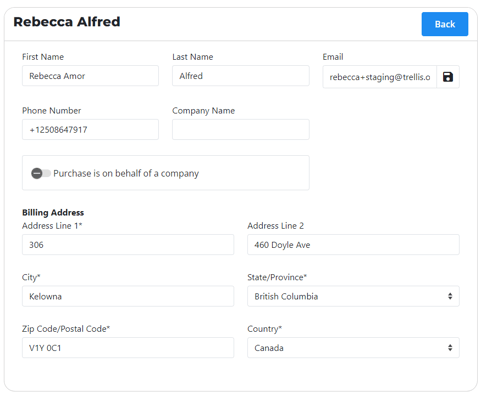This screenshot has width=481, height=397.
Task: Click the Address Line 2 field
Action: pos(353,245)
